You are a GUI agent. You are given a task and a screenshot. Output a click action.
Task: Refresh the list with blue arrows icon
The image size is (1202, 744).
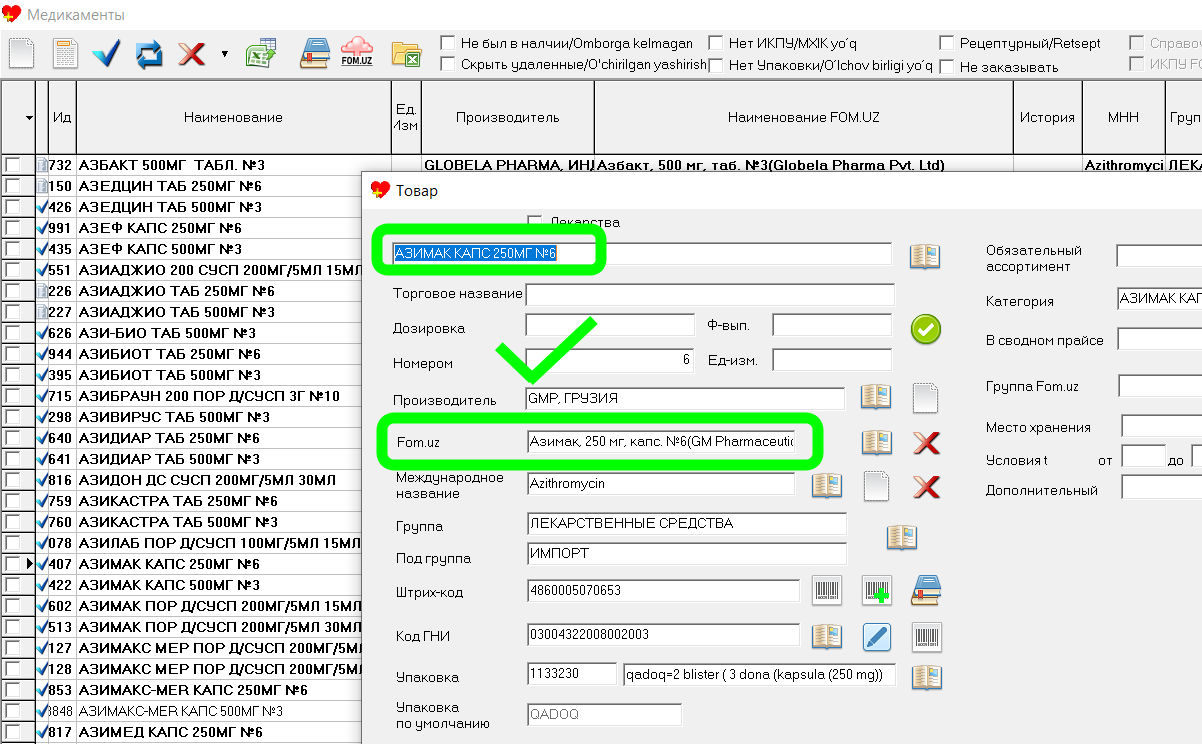(149, 53)
